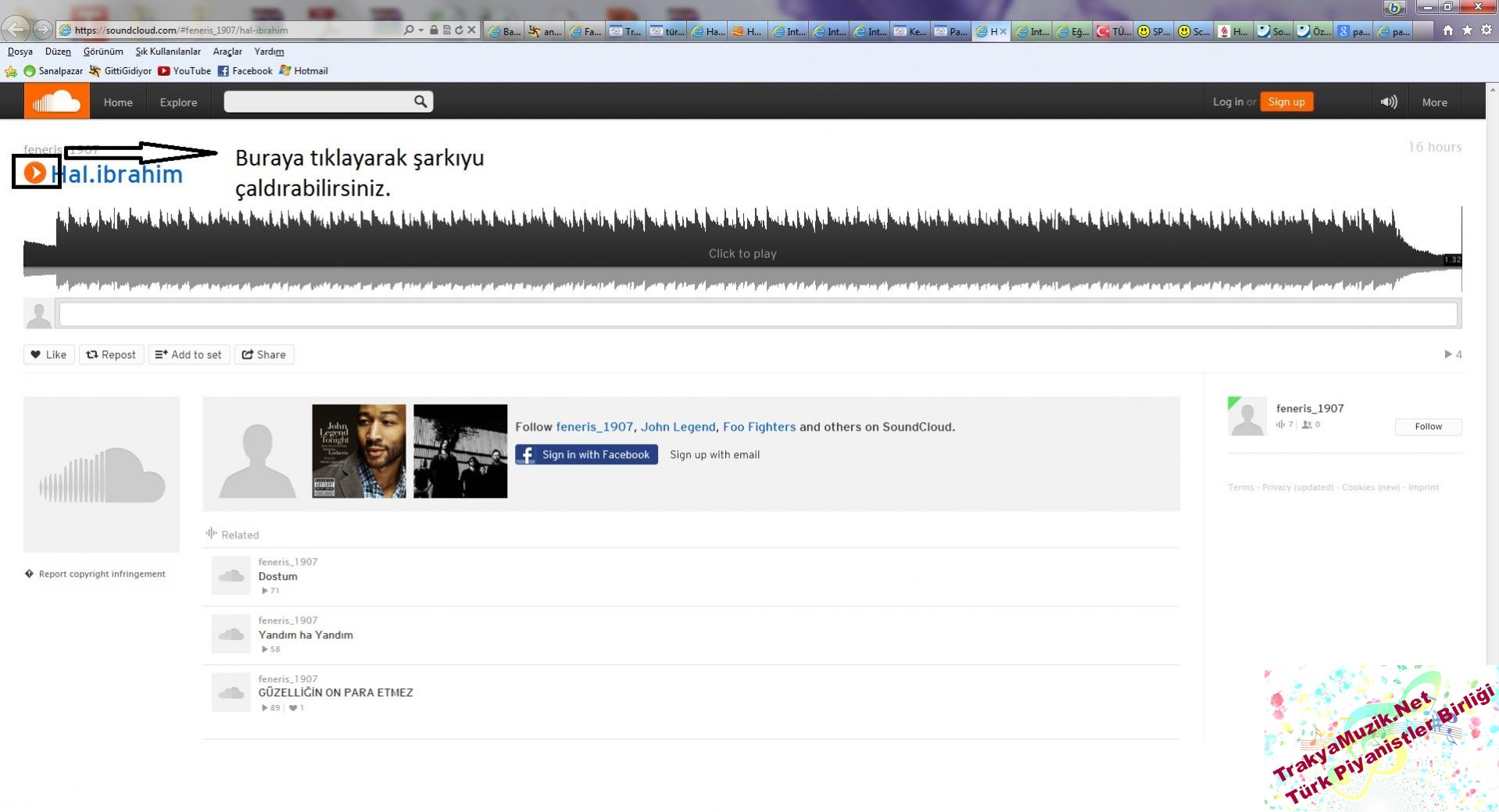Open related track Dostum

coord(277,577)
